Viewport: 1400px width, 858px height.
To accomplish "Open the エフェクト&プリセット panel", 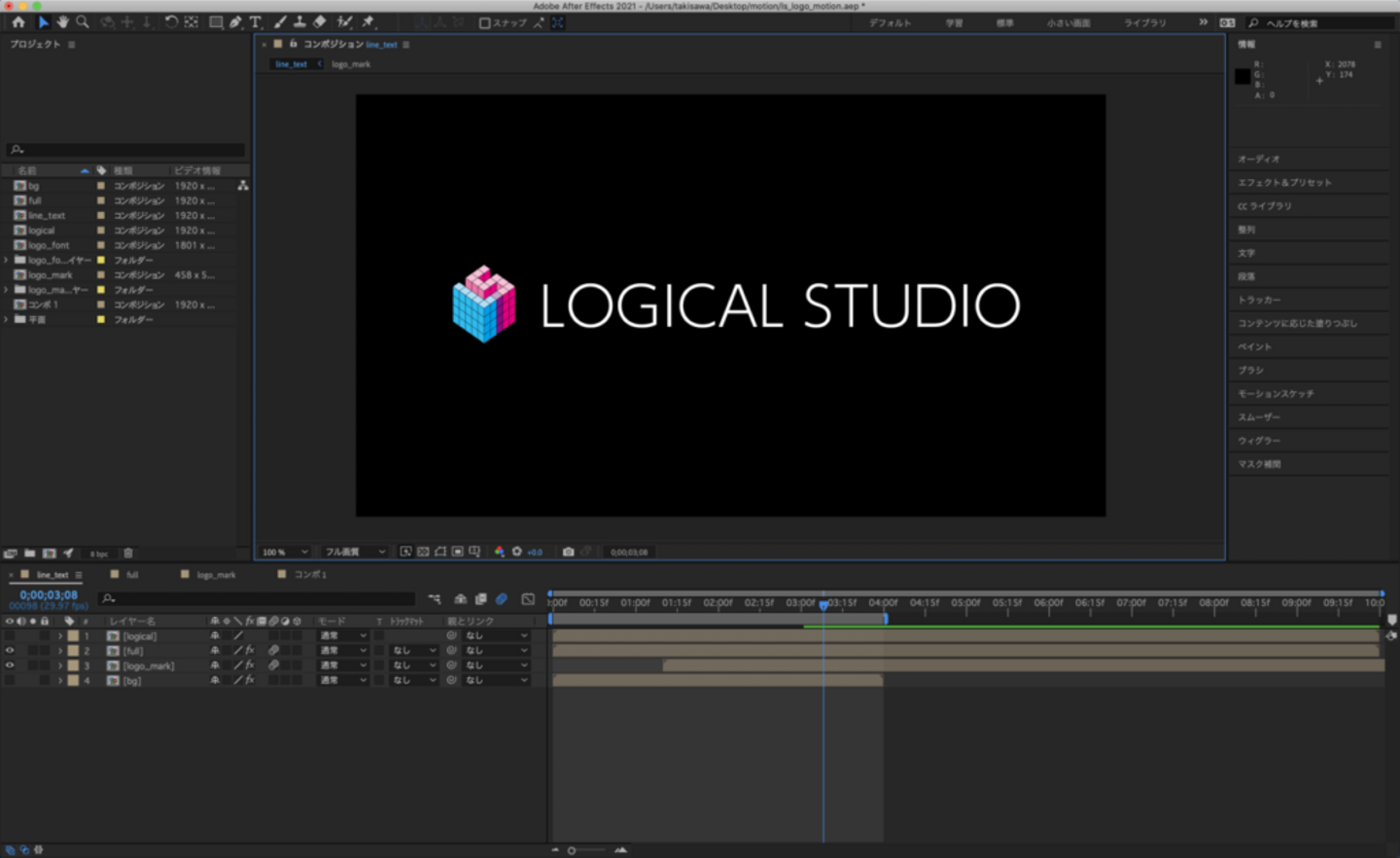I will click(1284, 183).
